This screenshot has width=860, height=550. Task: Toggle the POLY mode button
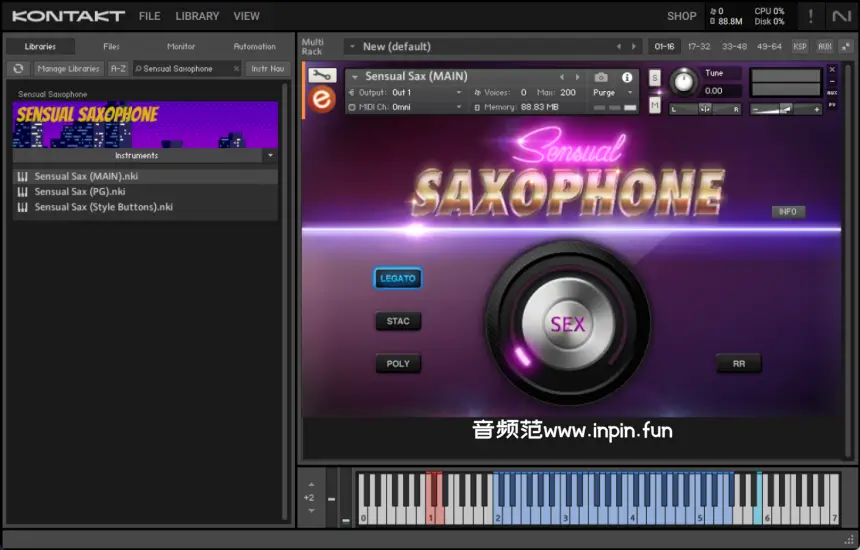pos(398,364)
